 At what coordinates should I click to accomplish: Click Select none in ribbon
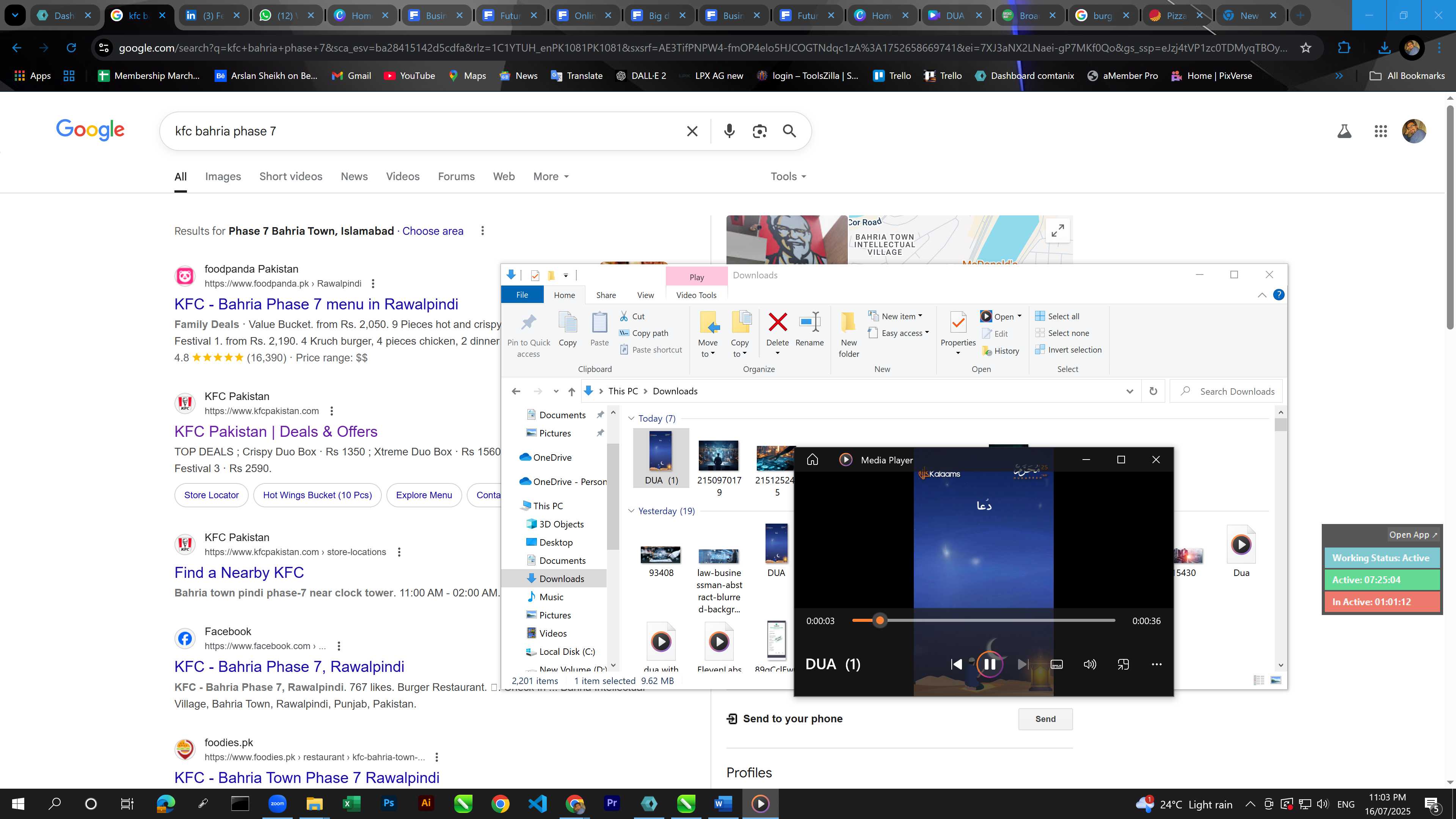(1062, 333)
